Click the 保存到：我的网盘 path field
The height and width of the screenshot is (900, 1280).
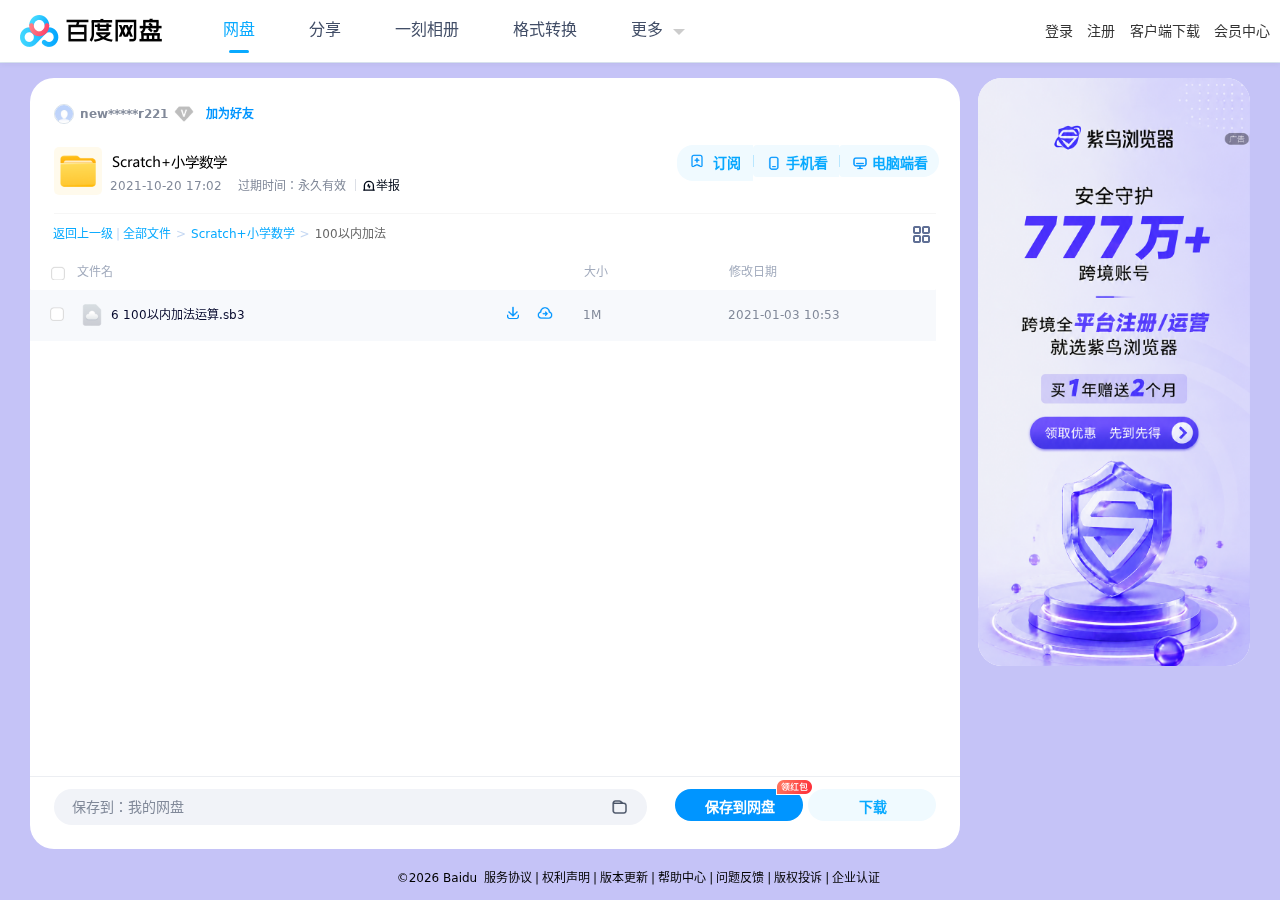[350, 807]
